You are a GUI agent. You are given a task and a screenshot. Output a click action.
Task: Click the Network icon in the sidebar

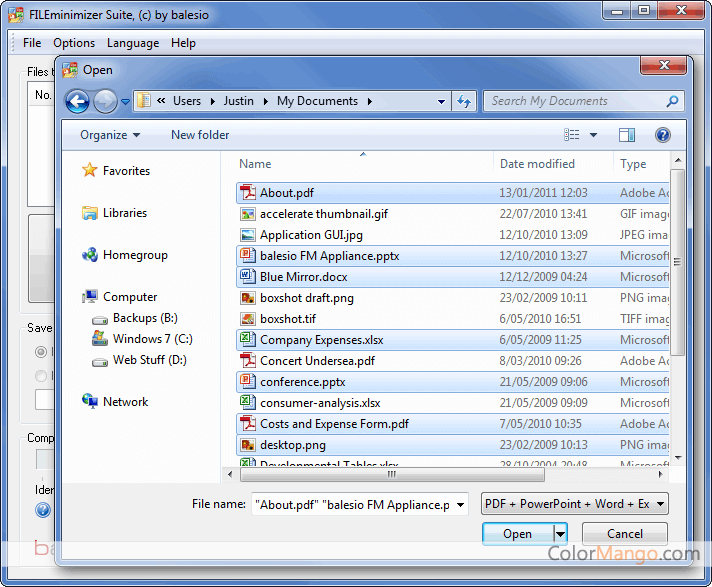pyautogui.click(x=91, y=401)
